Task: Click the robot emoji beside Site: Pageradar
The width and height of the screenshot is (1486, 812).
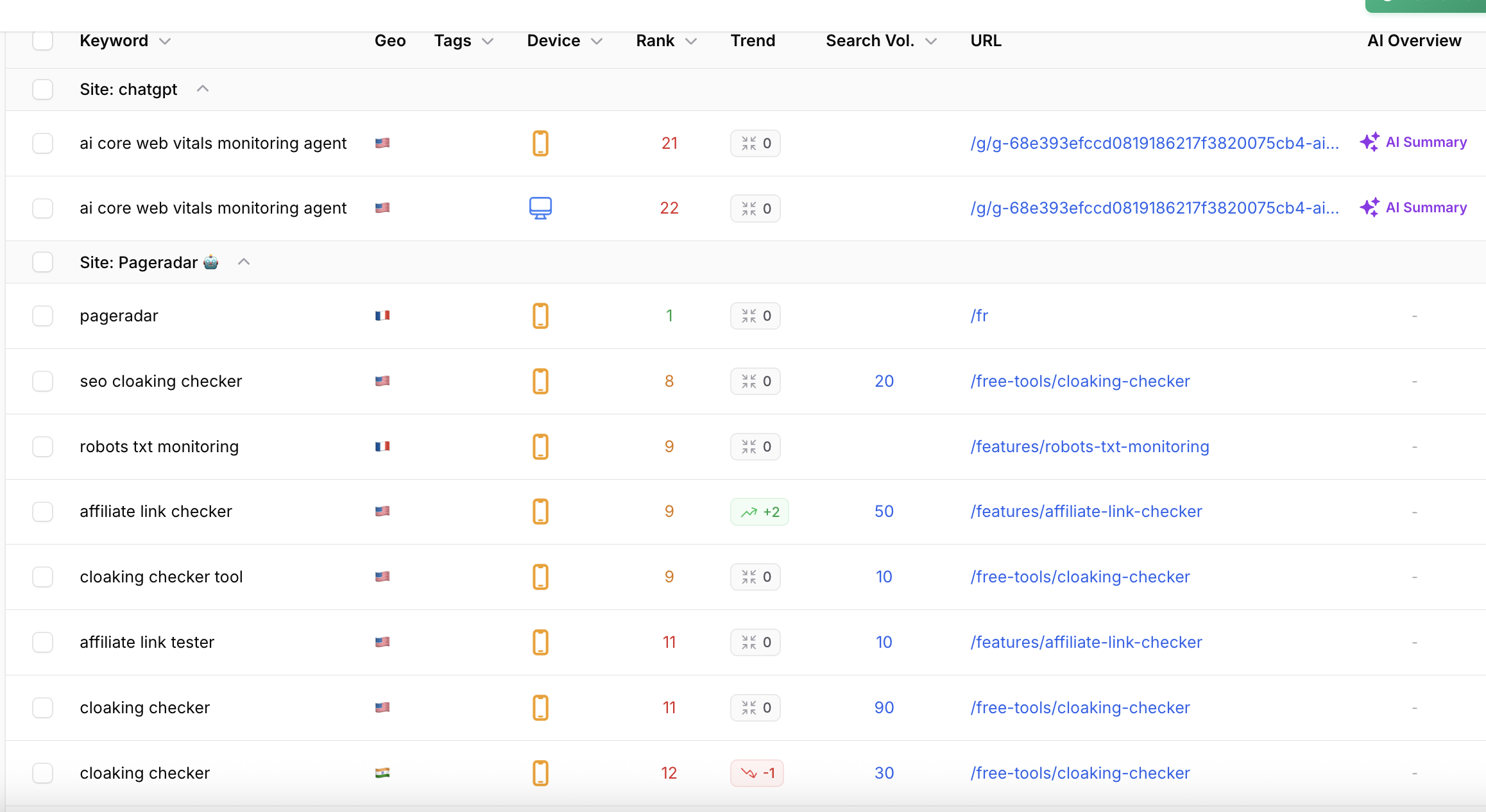Action: point(210,262)
